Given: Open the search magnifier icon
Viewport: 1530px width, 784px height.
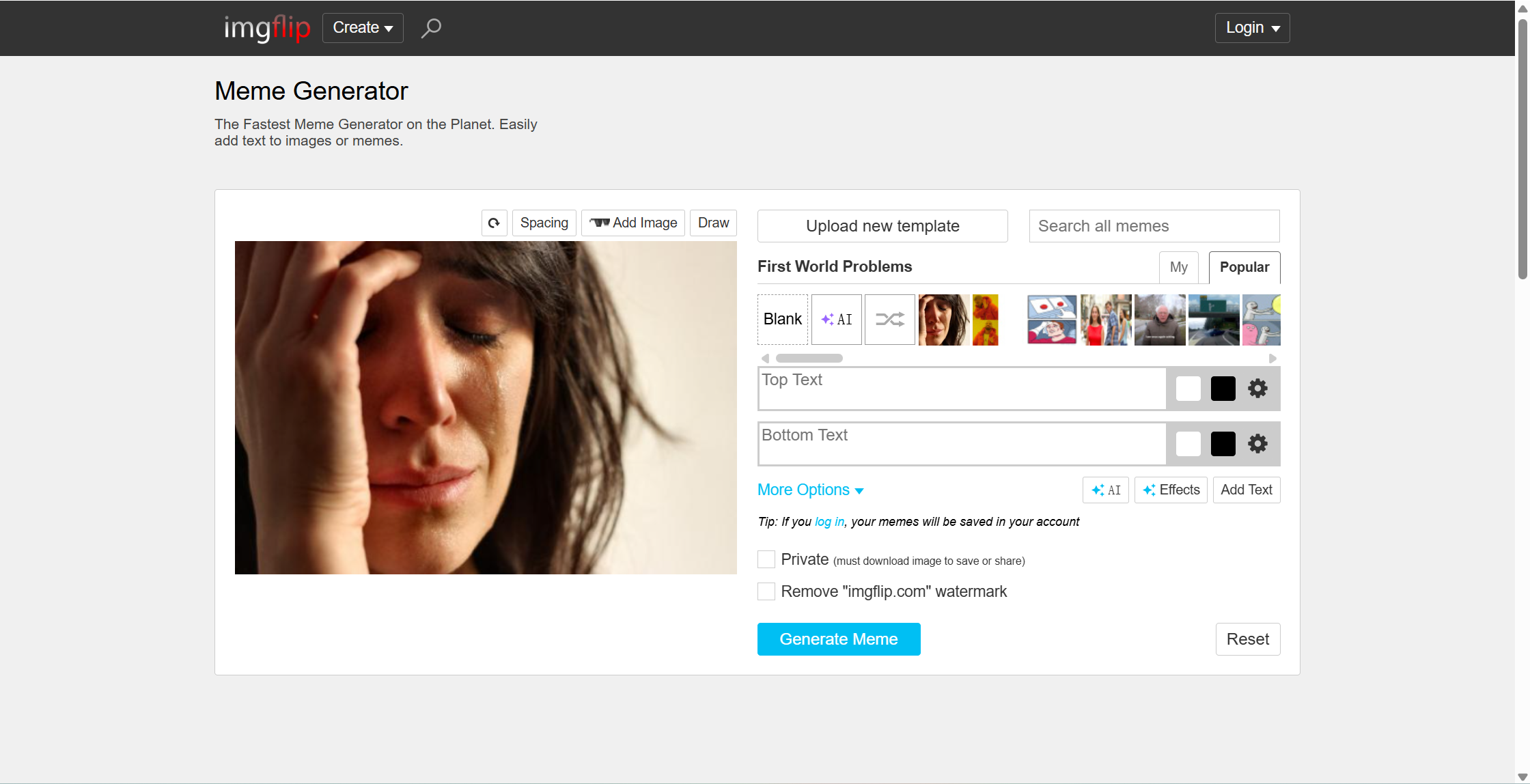Looking at the screenshot, I should pos(431,28).
